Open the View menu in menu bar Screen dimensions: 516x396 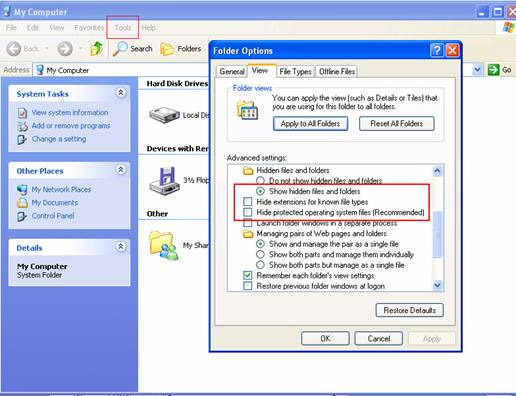57,28
